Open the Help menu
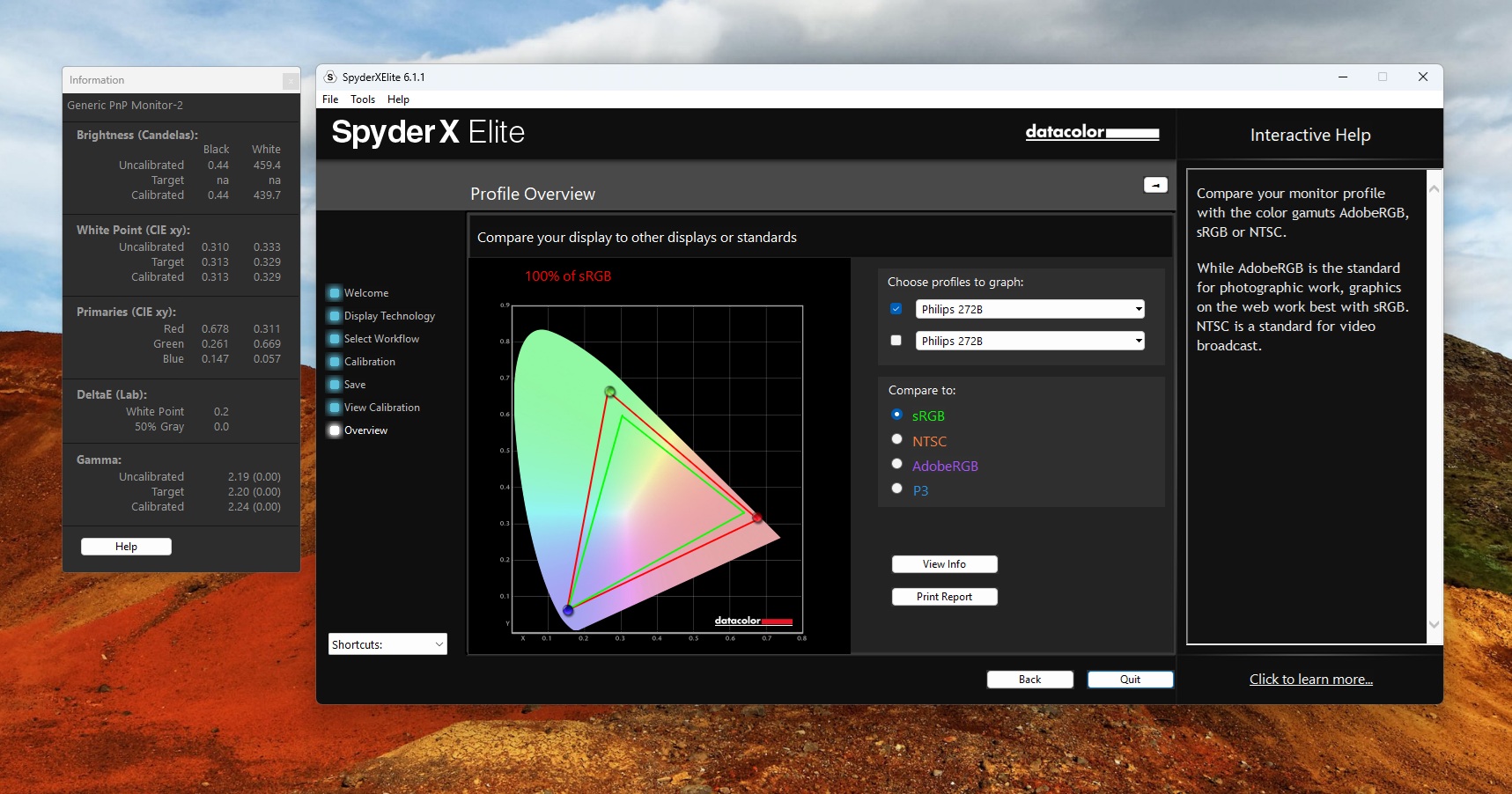The height and width of the screenshot is (794, 1512). 398,99
